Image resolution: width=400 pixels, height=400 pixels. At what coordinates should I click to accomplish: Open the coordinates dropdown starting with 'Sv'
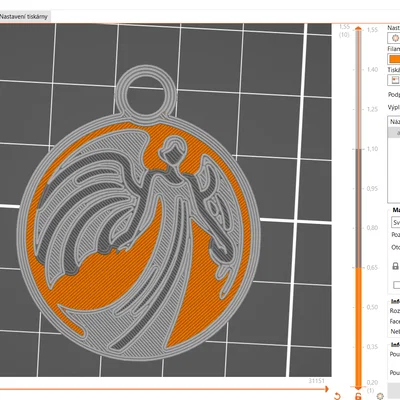(396, 222)
